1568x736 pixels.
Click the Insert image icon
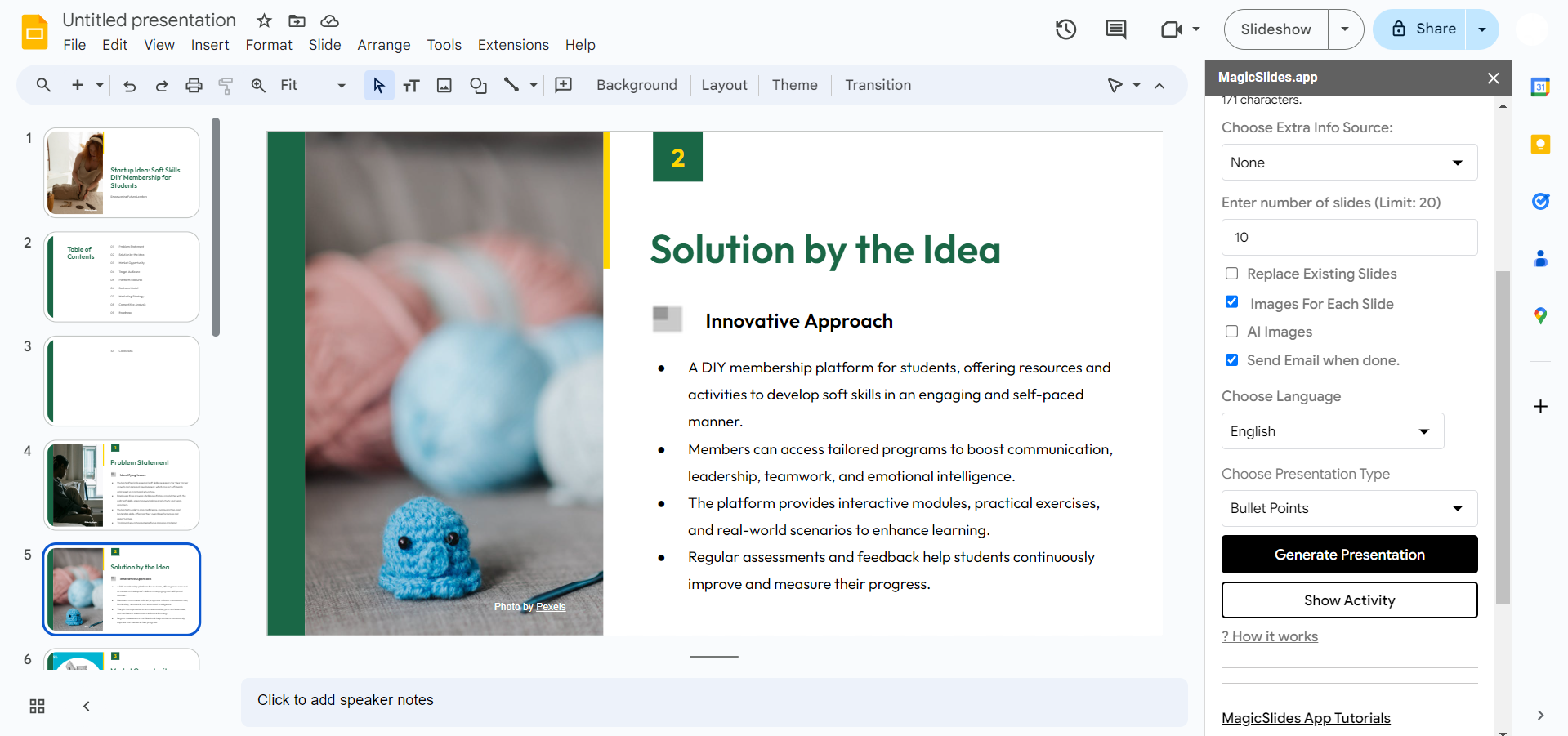tap(444, 86)
